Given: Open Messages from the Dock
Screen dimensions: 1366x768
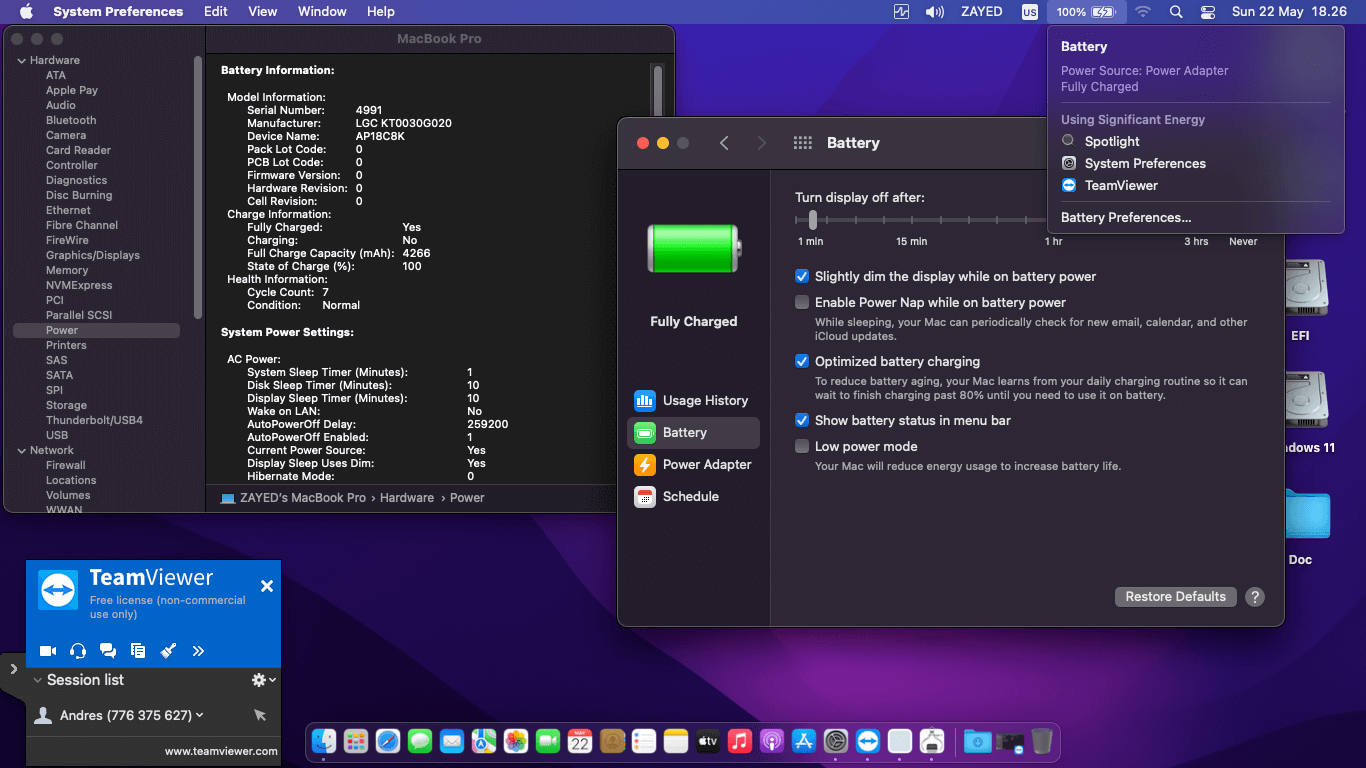Looking at the screenshot, I should (420, 741).
